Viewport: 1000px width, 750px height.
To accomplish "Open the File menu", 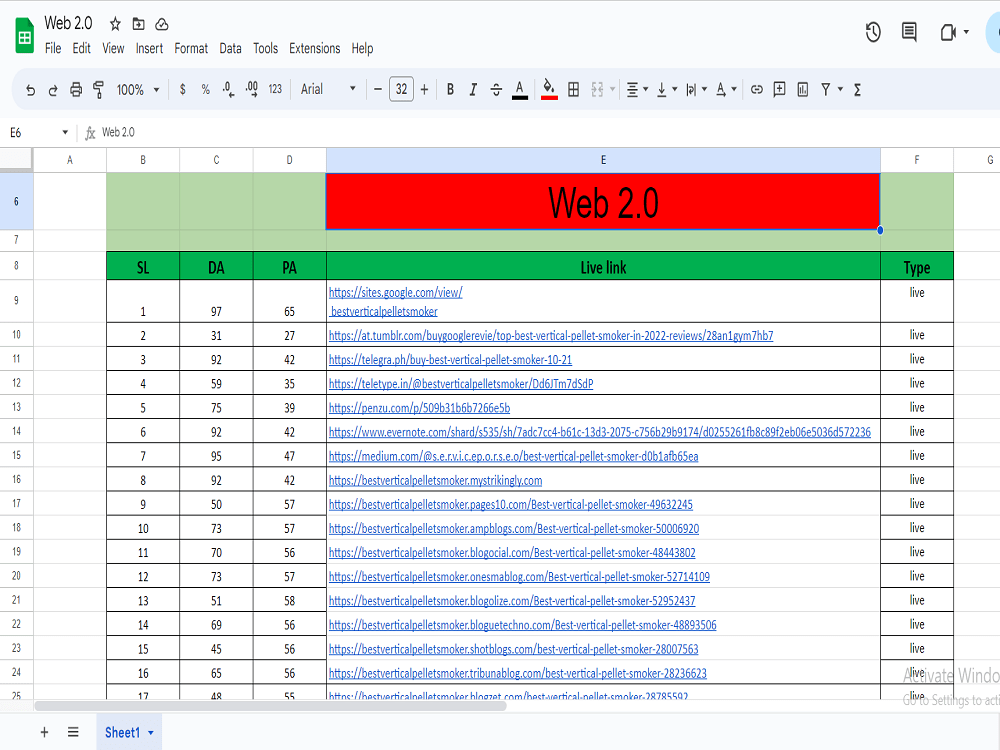I will tap(53, 48).
